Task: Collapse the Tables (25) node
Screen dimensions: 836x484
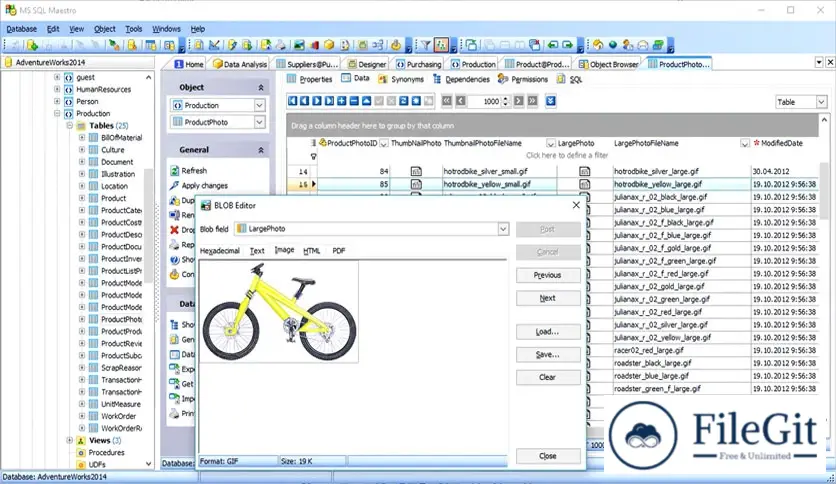Action: 69,126
